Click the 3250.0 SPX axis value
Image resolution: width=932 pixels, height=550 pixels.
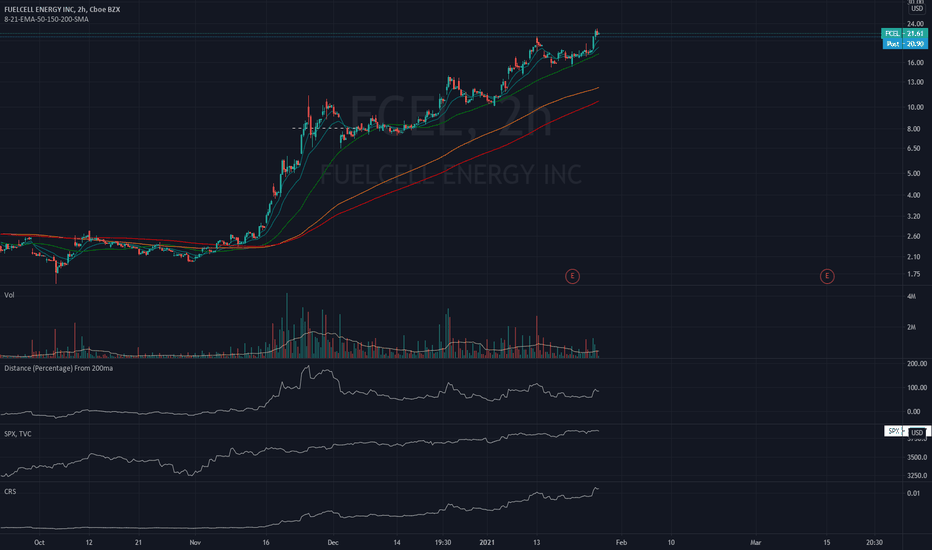[x=917, y=476]
